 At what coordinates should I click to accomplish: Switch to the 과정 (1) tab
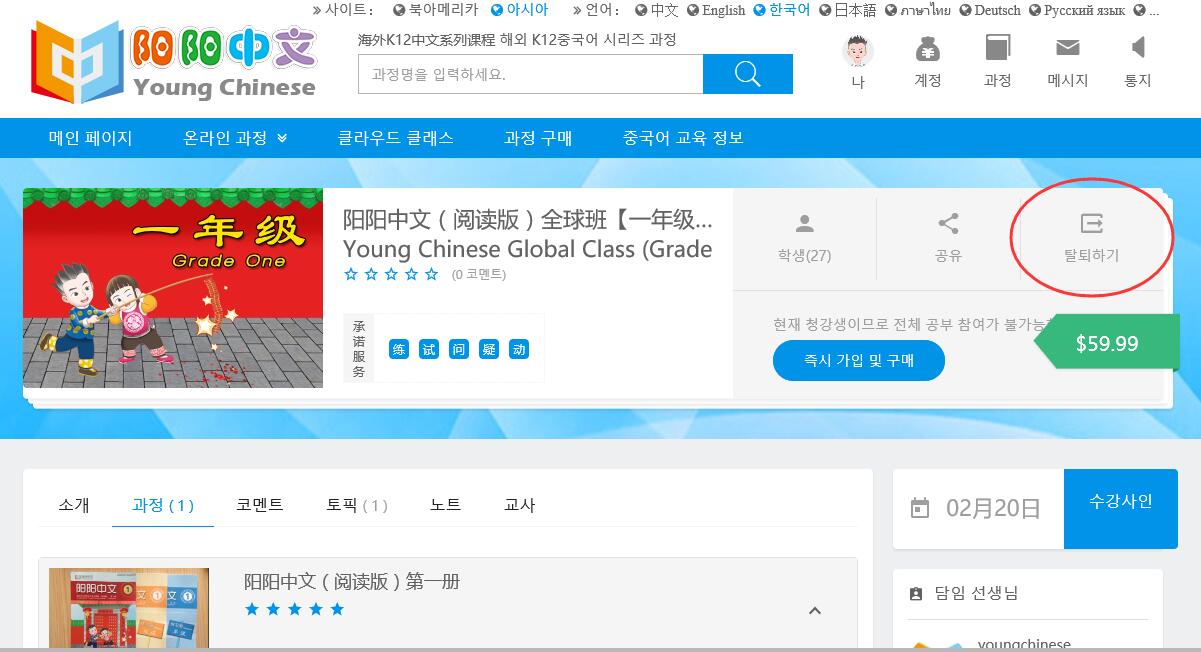163,505
